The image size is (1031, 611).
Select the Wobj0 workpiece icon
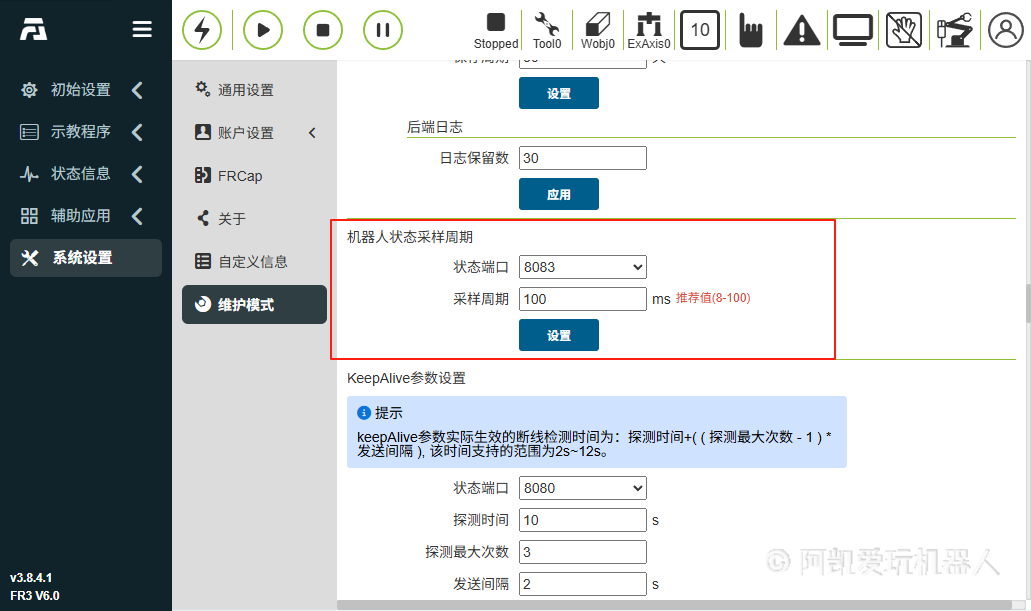click(597, 29)
